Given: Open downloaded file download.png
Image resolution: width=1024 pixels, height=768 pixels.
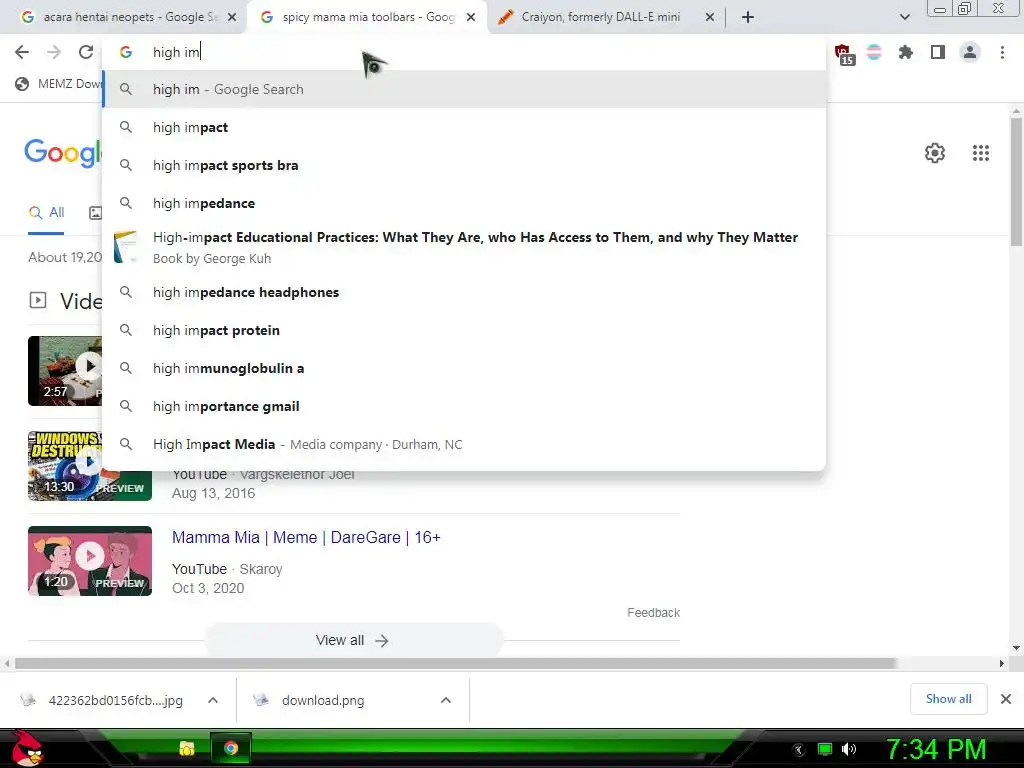Looking at the screenshot, I should pyautogui.click(x=309, y=700).
